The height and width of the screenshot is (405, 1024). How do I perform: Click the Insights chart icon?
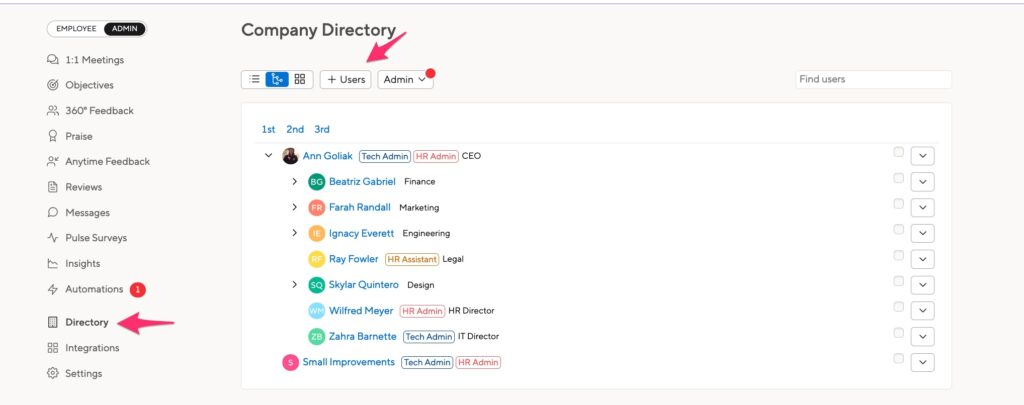click(x=53, y=263)
